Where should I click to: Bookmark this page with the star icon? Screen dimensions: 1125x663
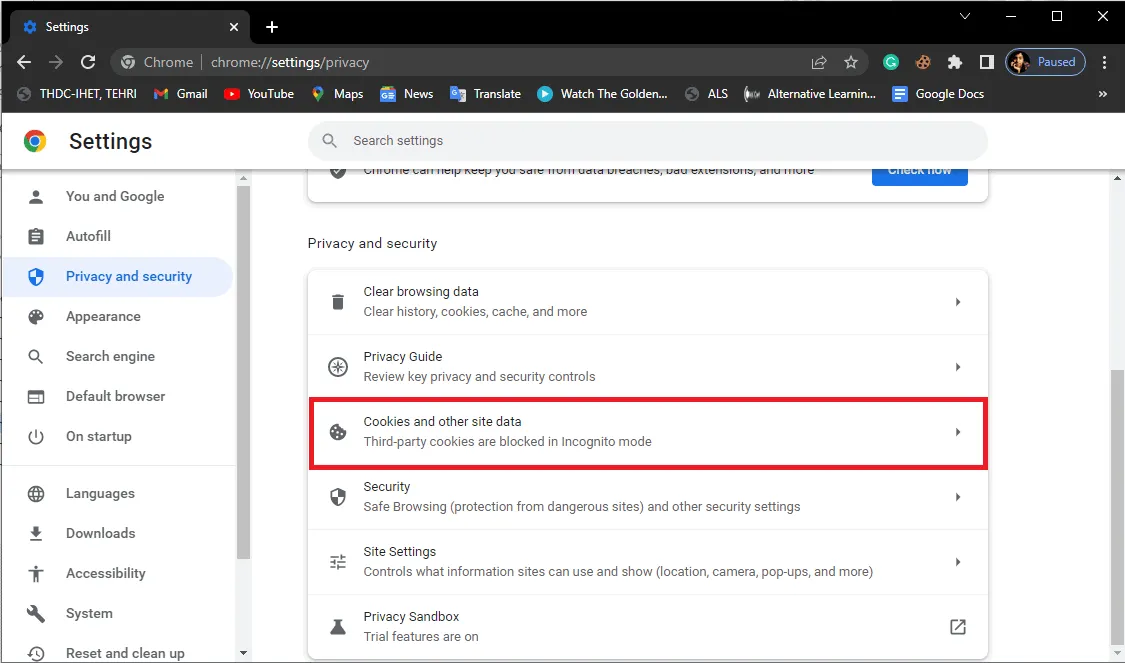(x=851, y=62)
